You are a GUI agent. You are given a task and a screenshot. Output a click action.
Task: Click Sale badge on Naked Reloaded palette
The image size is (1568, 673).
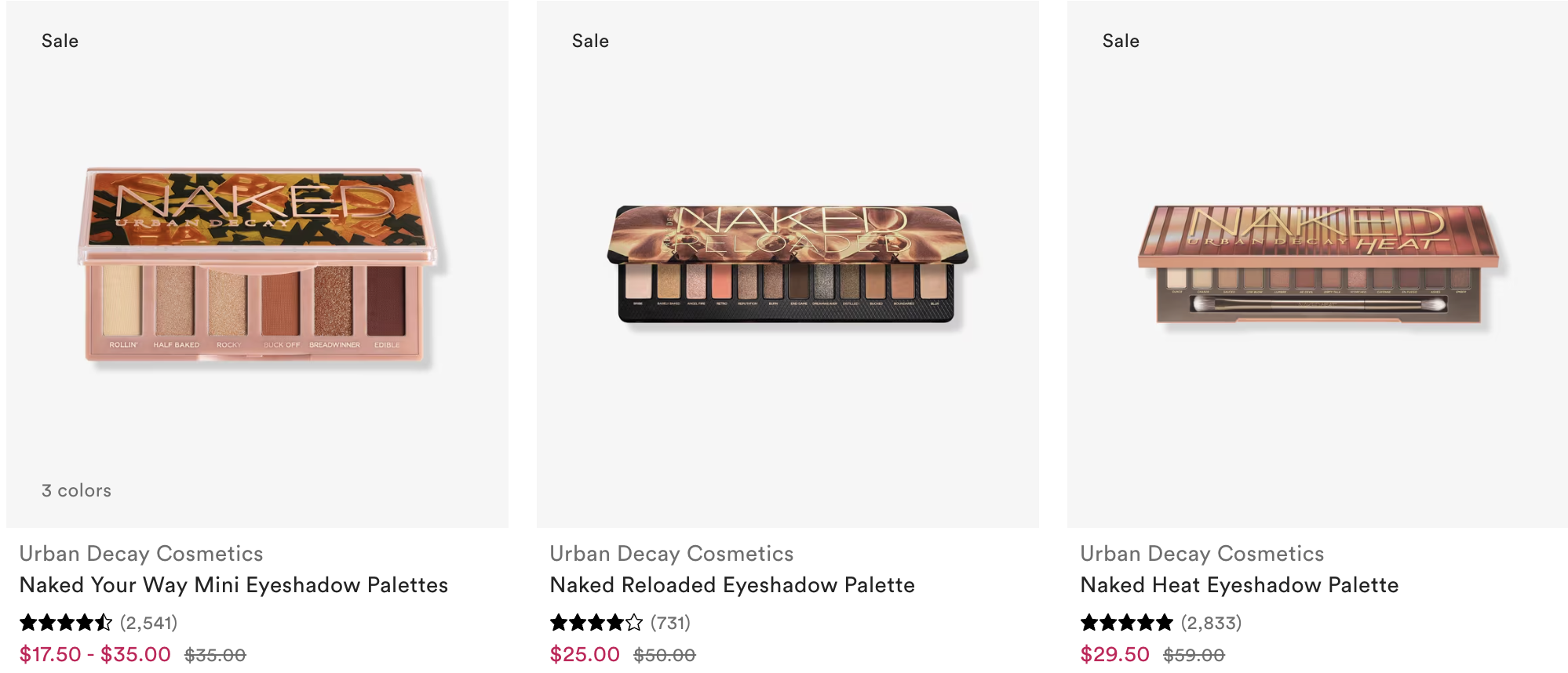590,41
